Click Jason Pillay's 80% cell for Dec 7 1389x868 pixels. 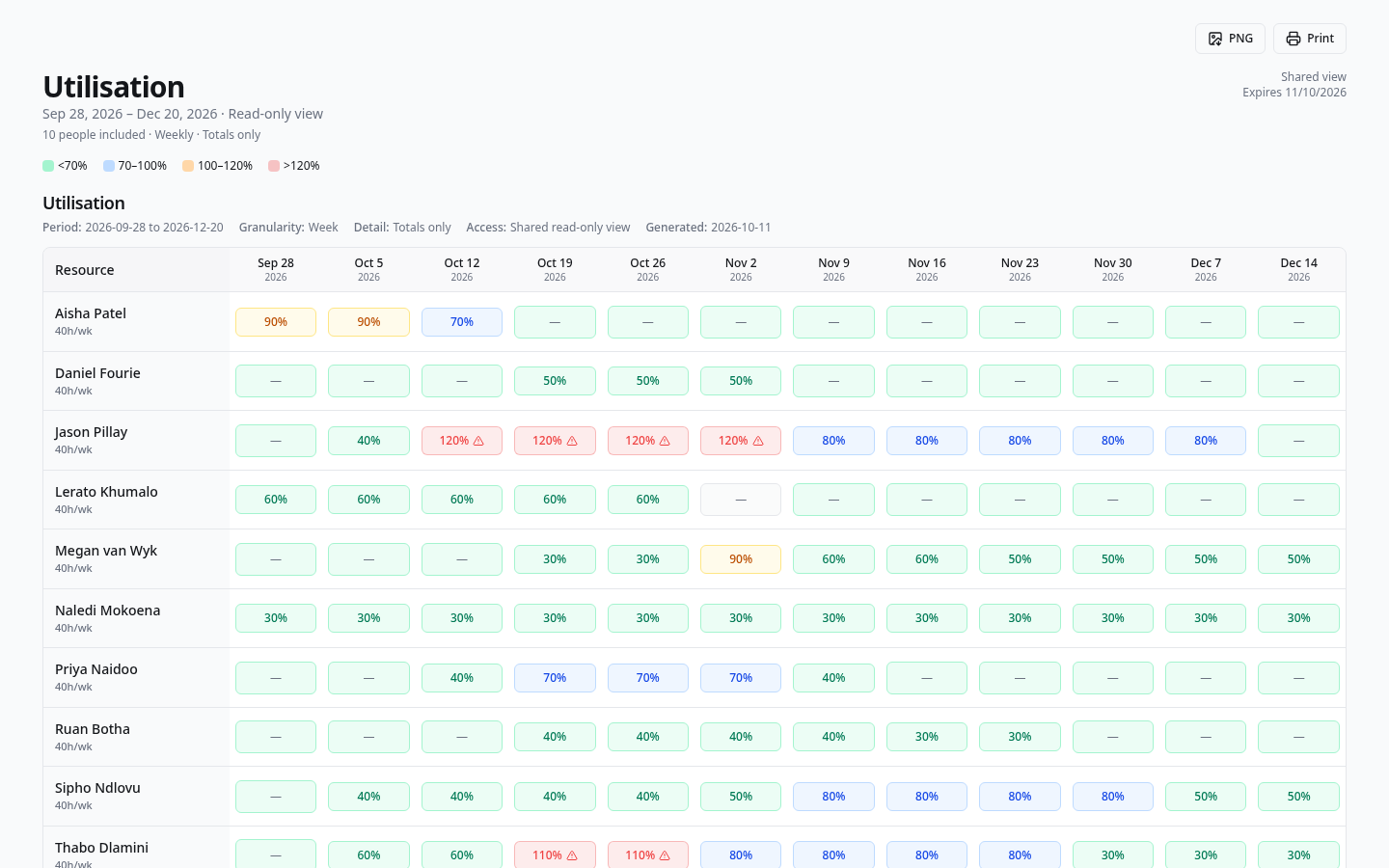pyautogui.click(x=1206, y=441)
